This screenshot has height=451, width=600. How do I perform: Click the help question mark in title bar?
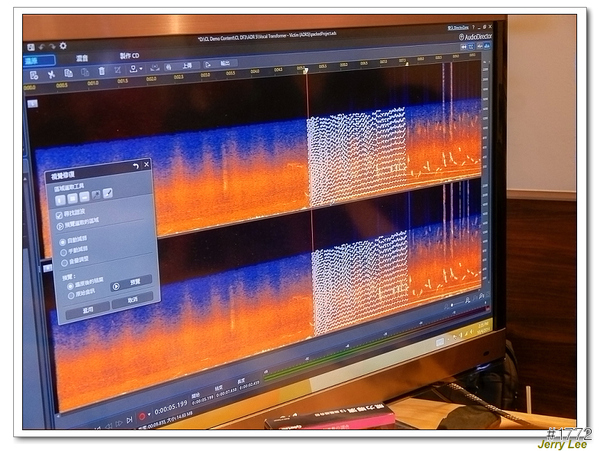tap(473, 27)
